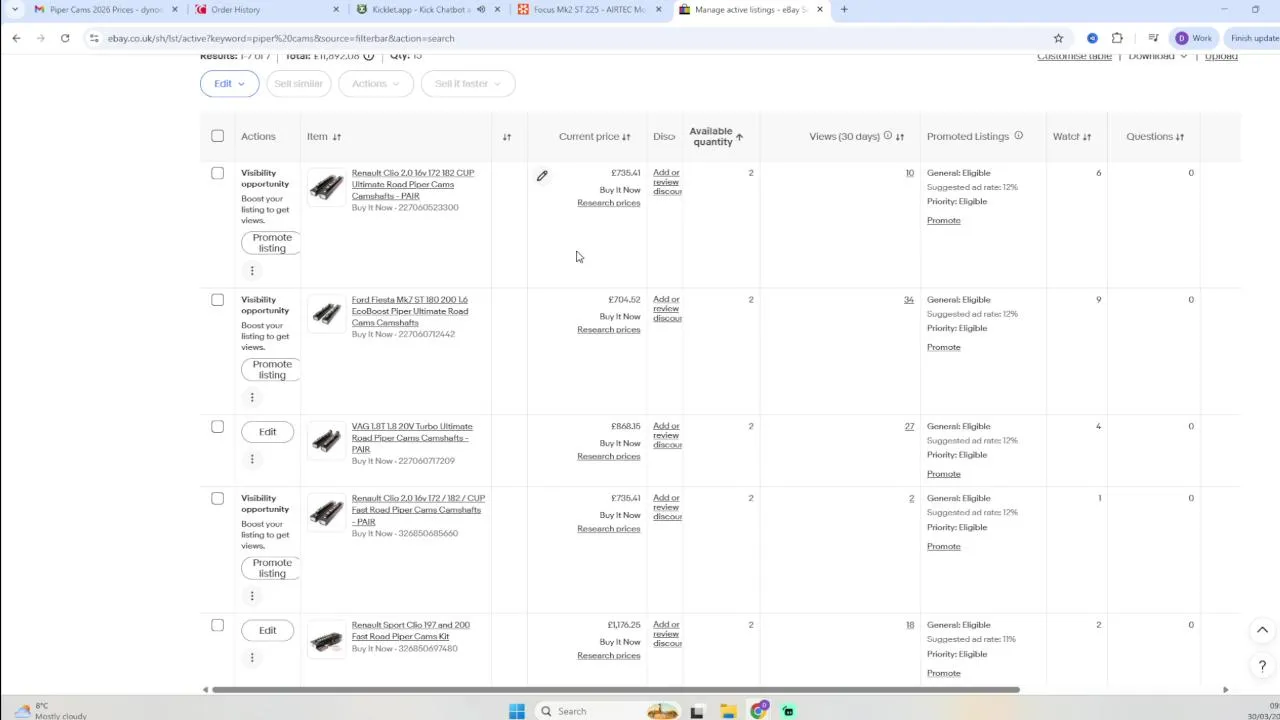Close the Order History tab
This screenshot has height=720, width=1280.
[x=336, y=9]
